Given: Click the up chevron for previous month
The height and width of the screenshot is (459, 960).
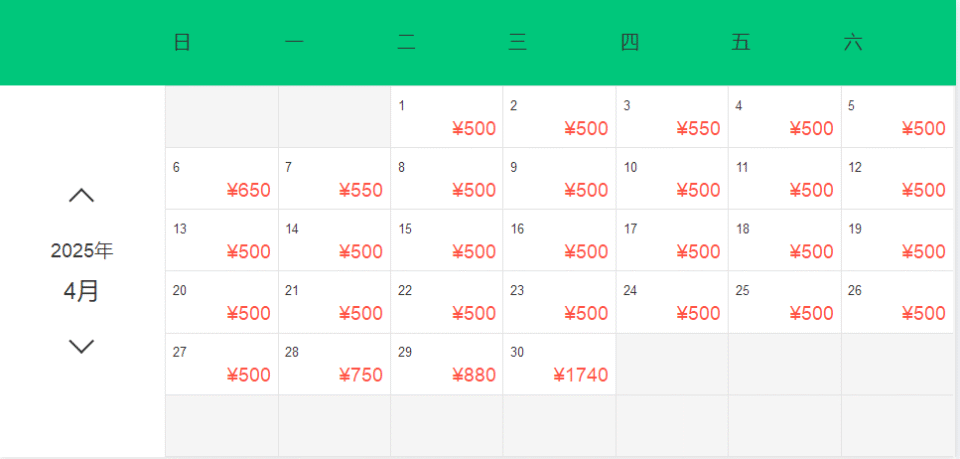Looking at the screenshot, I should 81,196.
